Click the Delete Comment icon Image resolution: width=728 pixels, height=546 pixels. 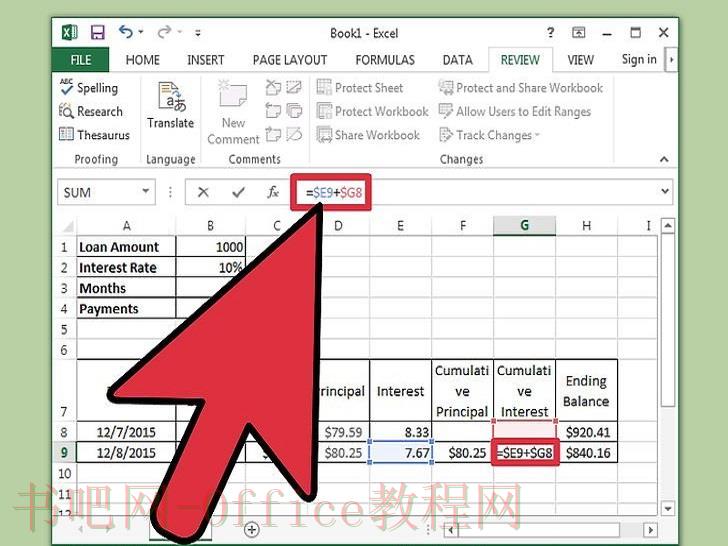(x=273, y=87)
